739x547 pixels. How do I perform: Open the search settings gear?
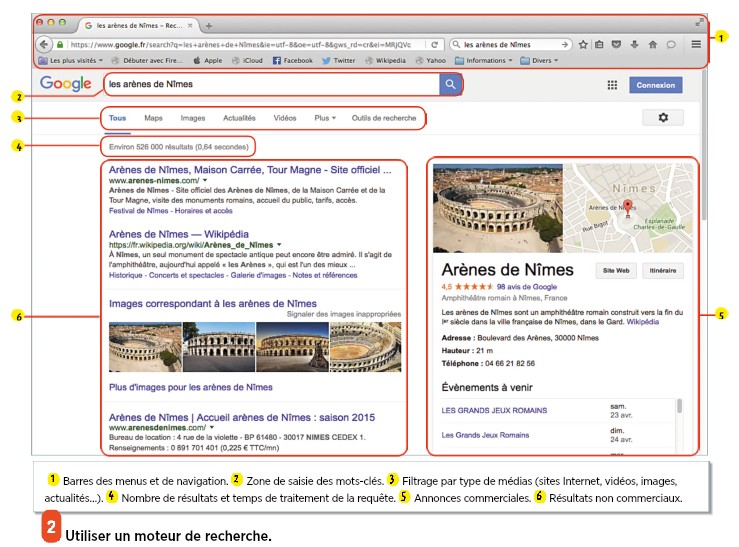pos(662,118)
